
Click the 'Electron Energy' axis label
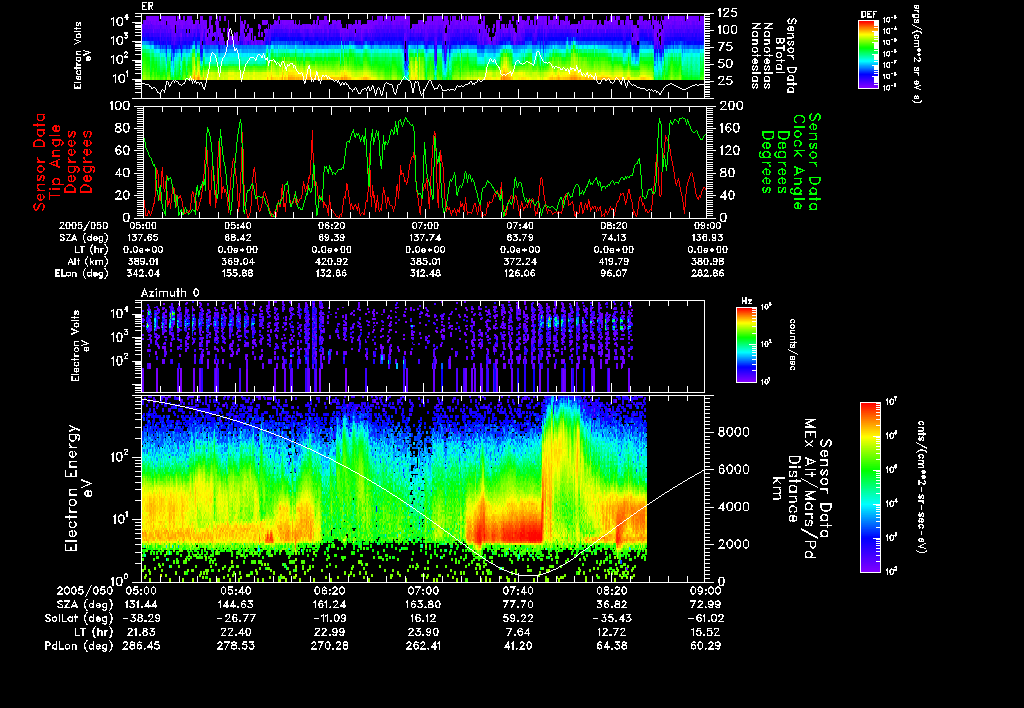click(72, 489)
